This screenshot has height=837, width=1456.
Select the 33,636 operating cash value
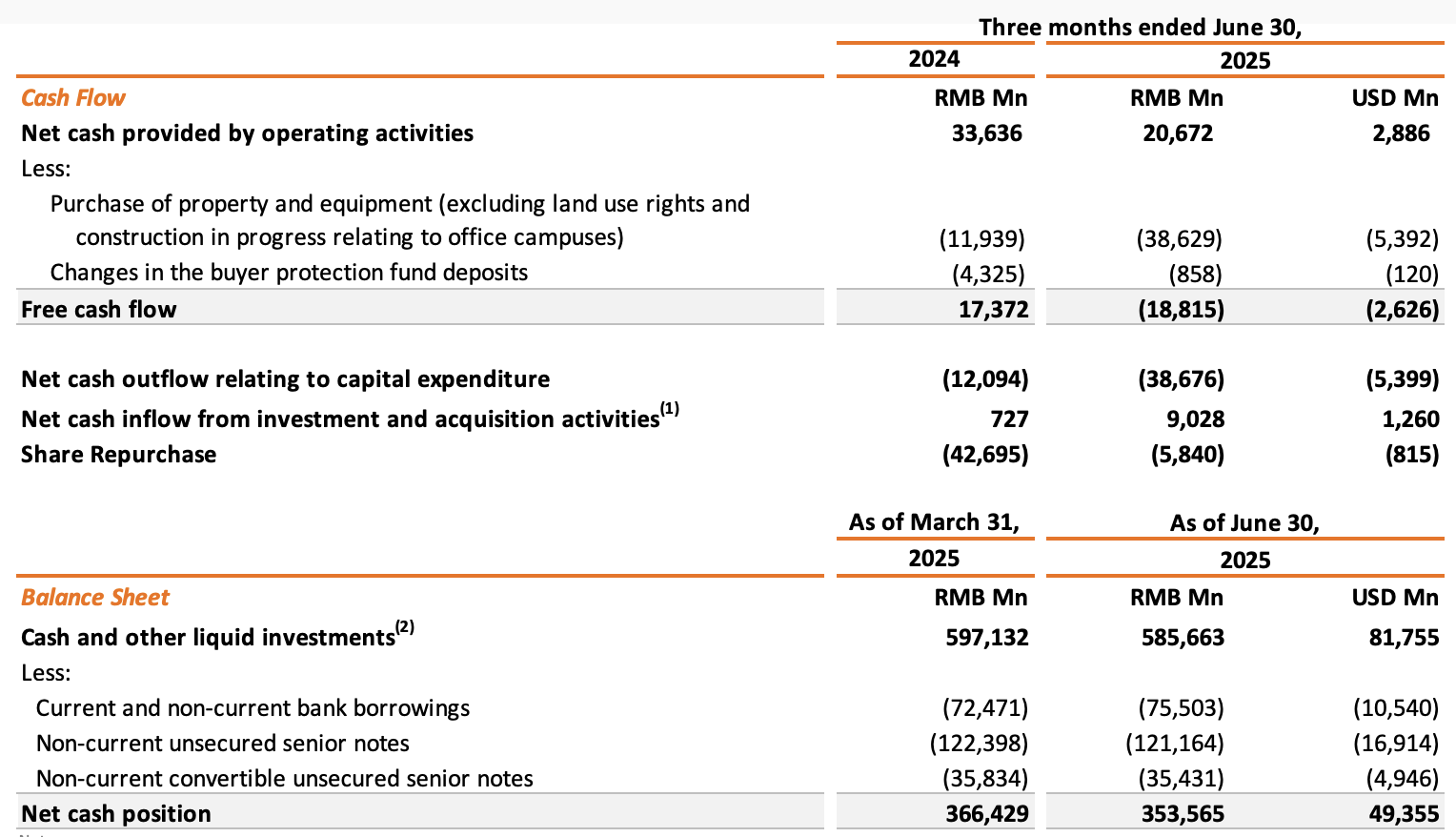point(987,133)
